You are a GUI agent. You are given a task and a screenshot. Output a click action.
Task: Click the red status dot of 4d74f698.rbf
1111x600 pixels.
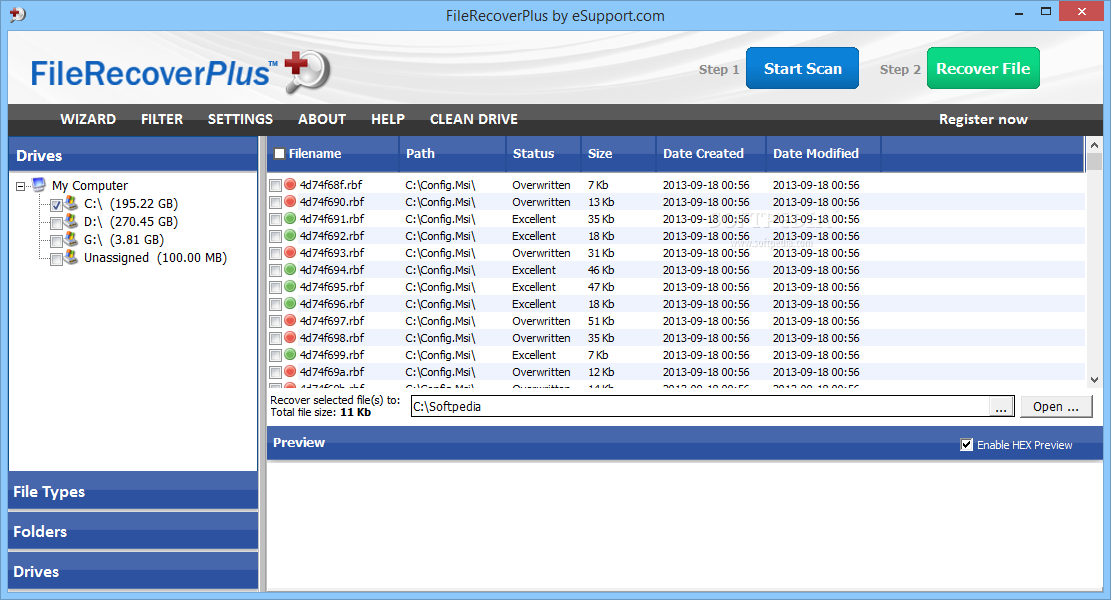[290, 337]
